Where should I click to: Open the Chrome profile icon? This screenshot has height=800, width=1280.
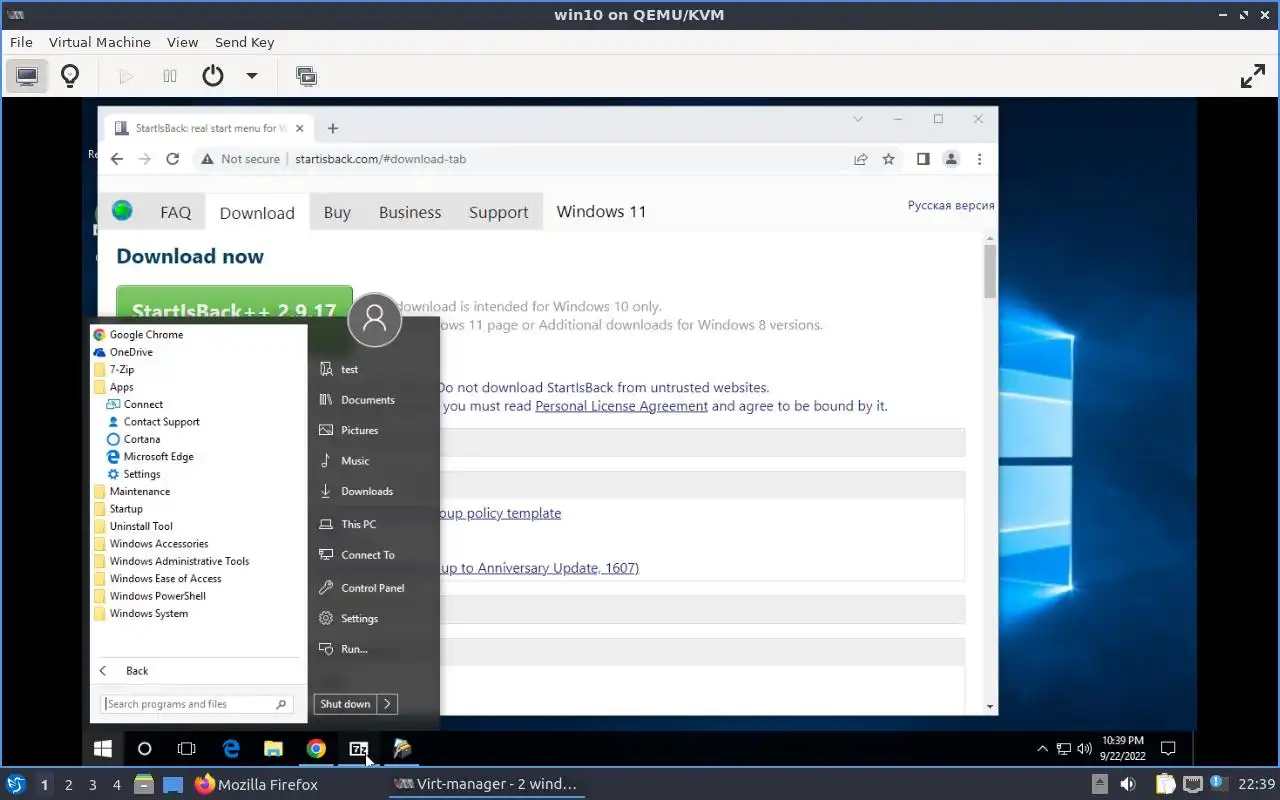pyautogui.click(x=951, y=159)
